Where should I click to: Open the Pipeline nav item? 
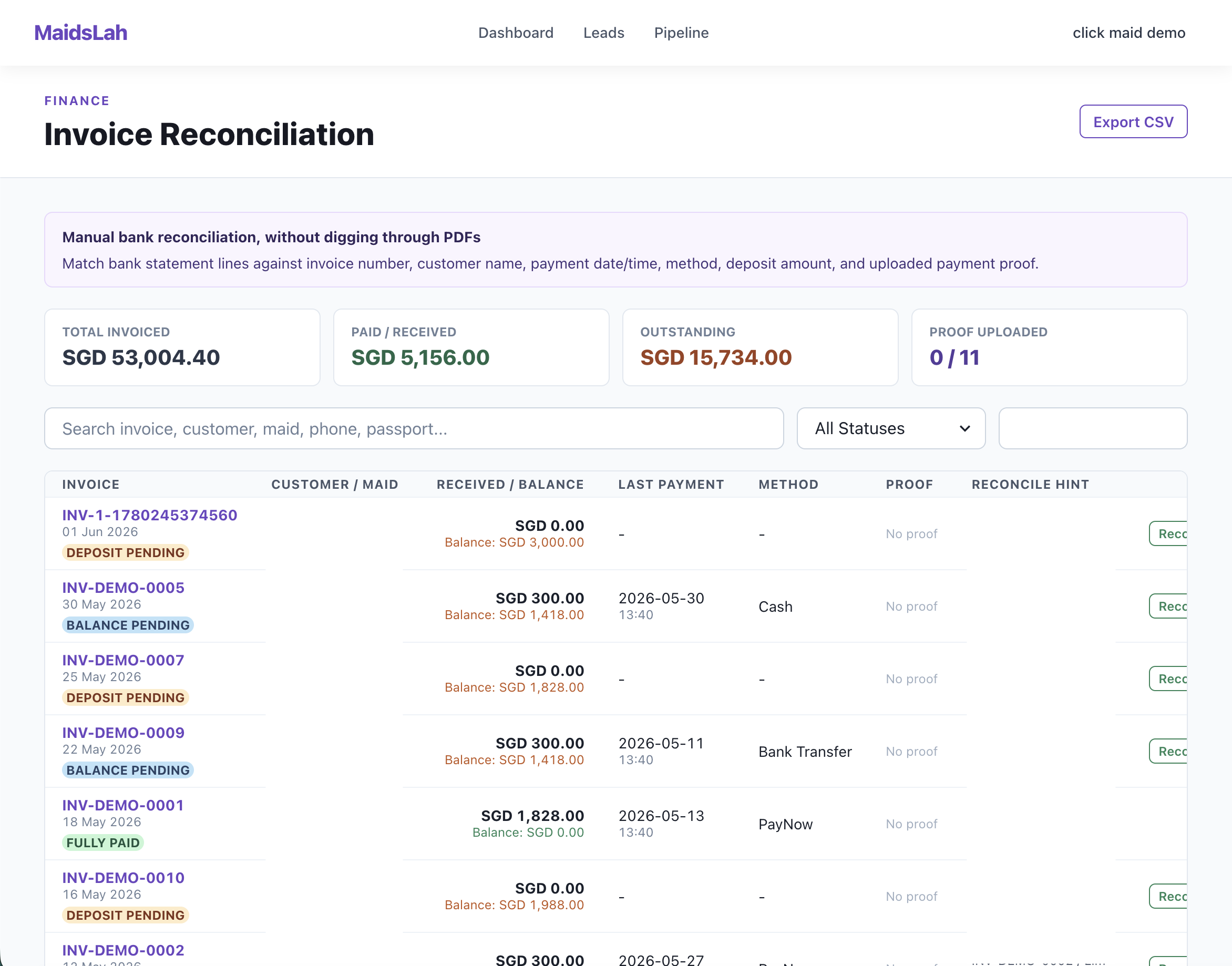(x=681, y=33)
